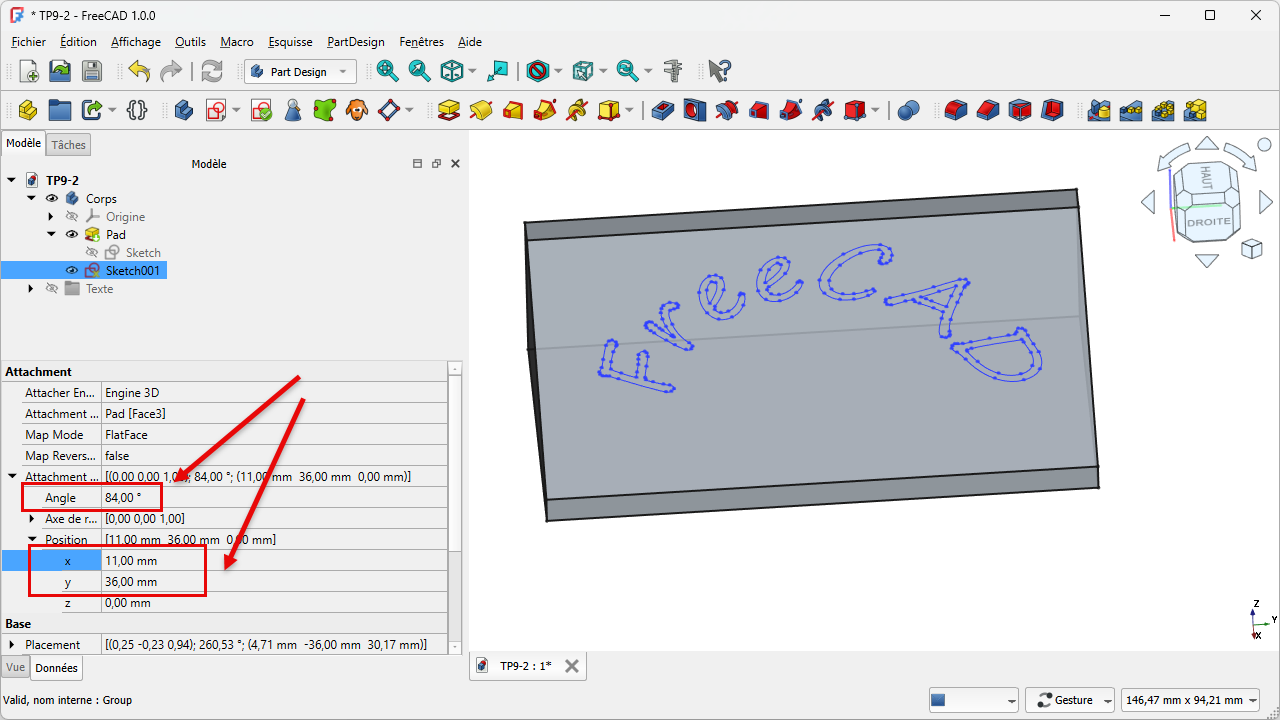Toggle visibility eye of Pad
Screen dimensions: 1280x720
point(72,235)
